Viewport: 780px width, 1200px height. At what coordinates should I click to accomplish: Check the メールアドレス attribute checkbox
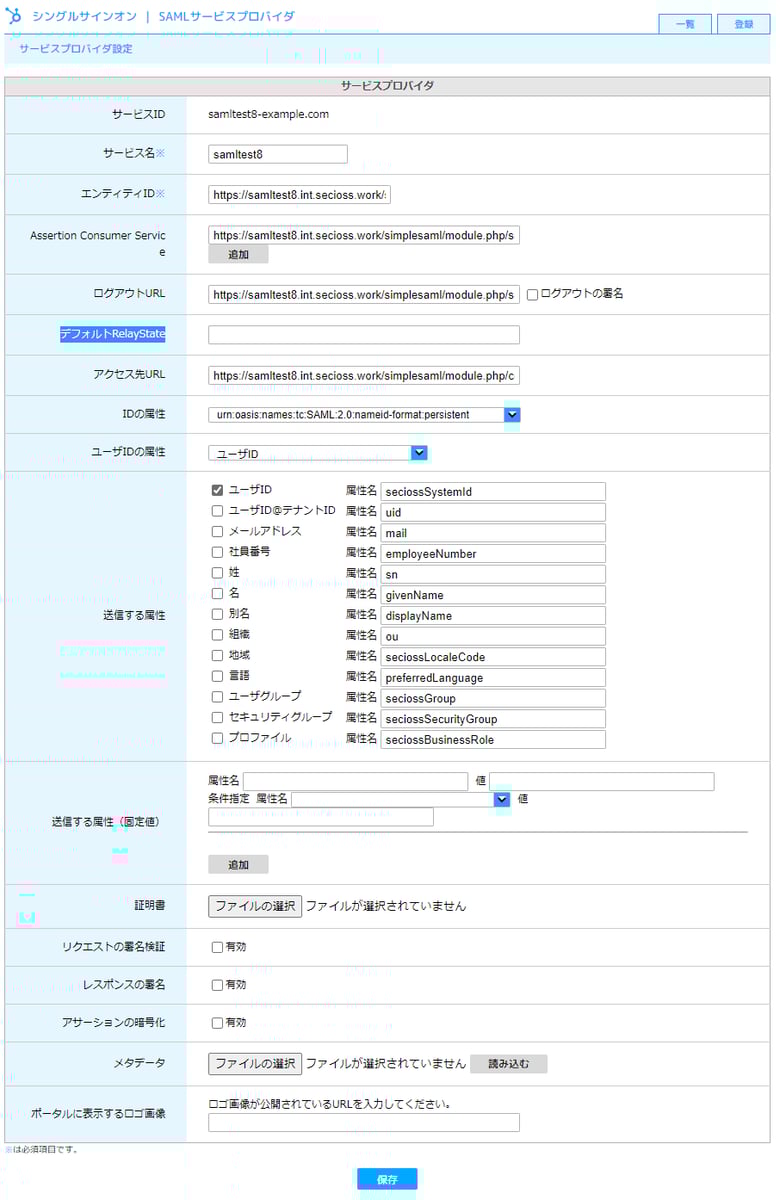tap(217, 532)
